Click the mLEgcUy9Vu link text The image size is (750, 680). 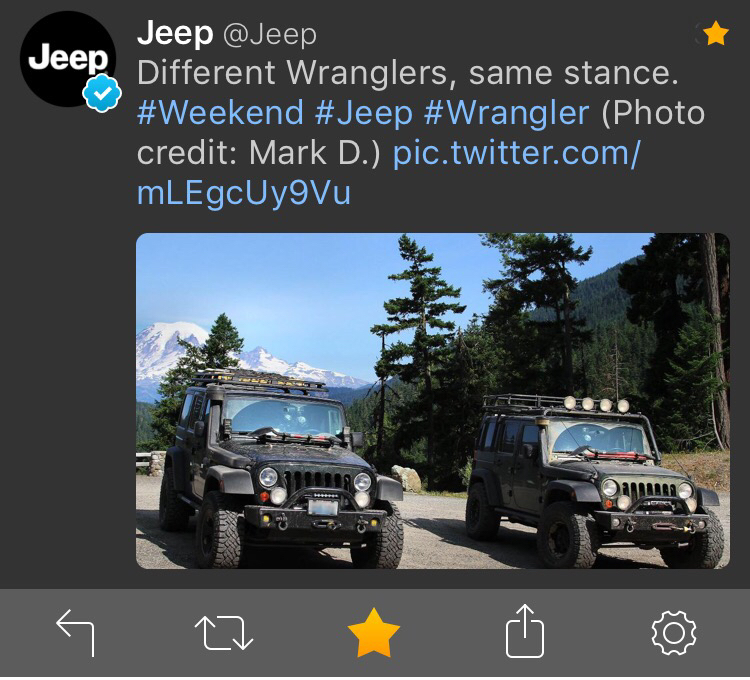pos(244,193)
